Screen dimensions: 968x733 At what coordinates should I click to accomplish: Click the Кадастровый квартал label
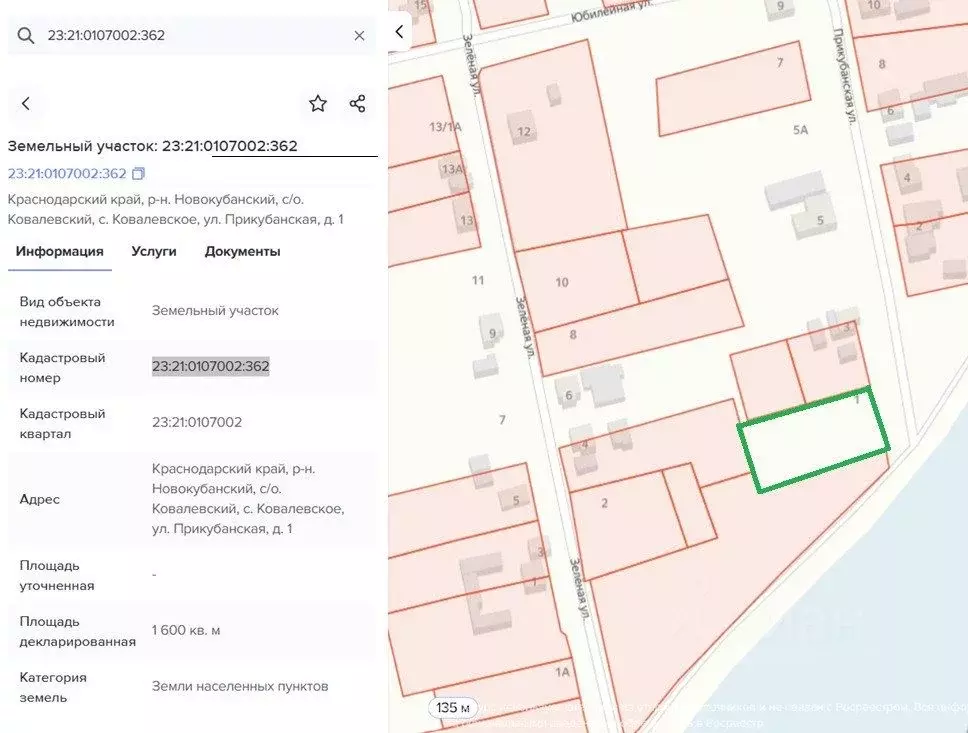(62, 424)
